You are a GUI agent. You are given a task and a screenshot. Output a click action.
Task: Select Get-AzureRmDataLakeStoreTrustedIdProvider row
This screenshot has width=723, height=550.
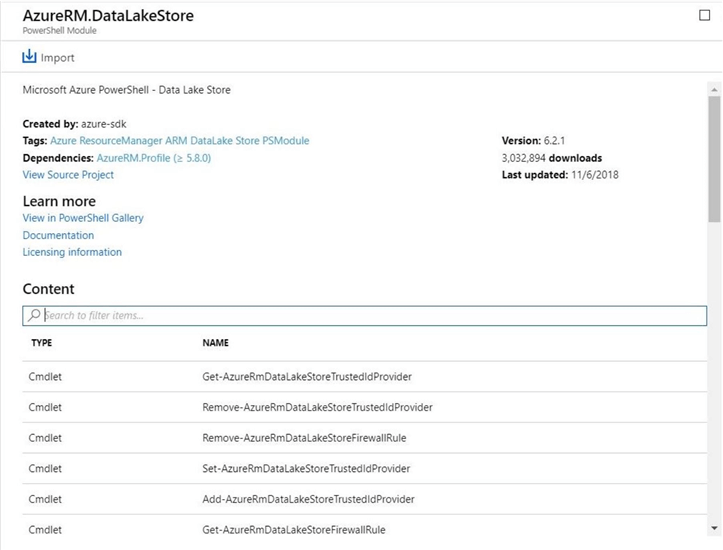click(307, 377)
